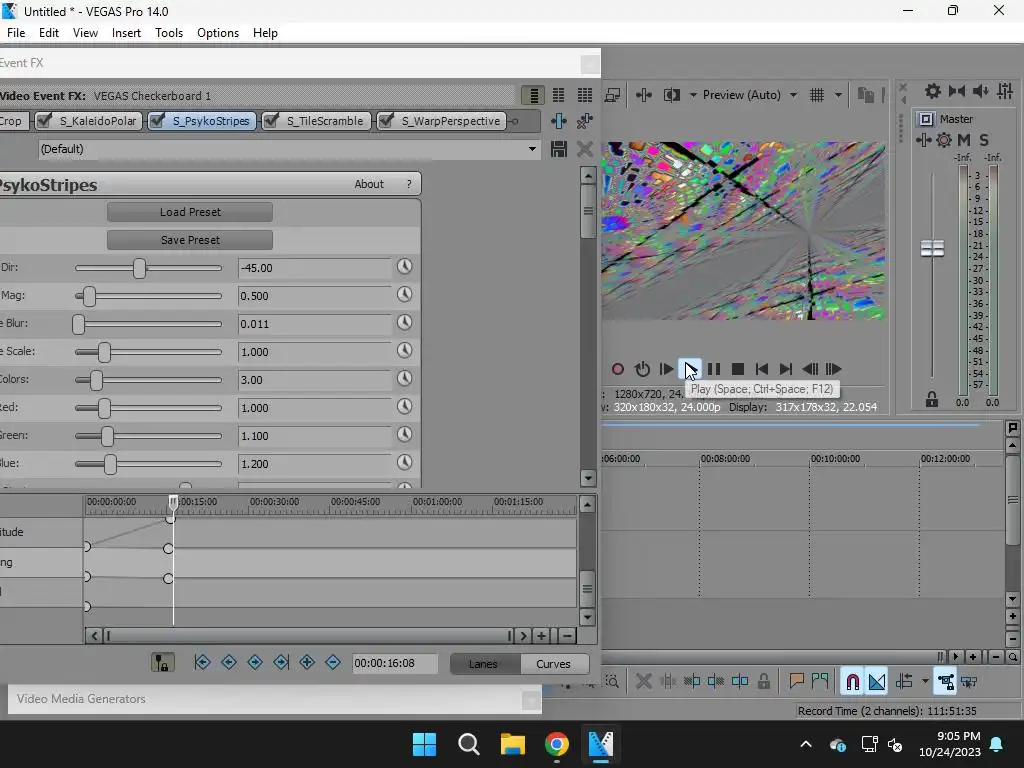
Task: Click the keyframe timecode field 00:00:16:08
Action: 394,663
